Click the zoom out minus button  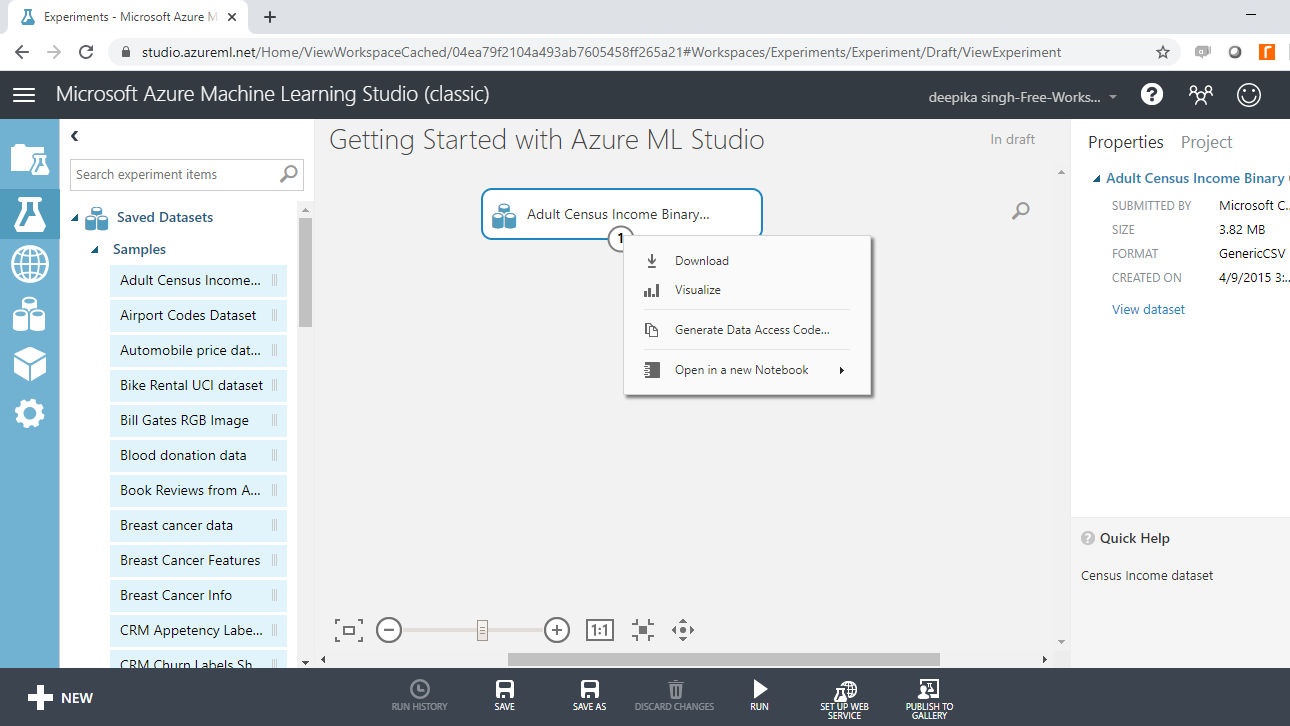(389, 630)
